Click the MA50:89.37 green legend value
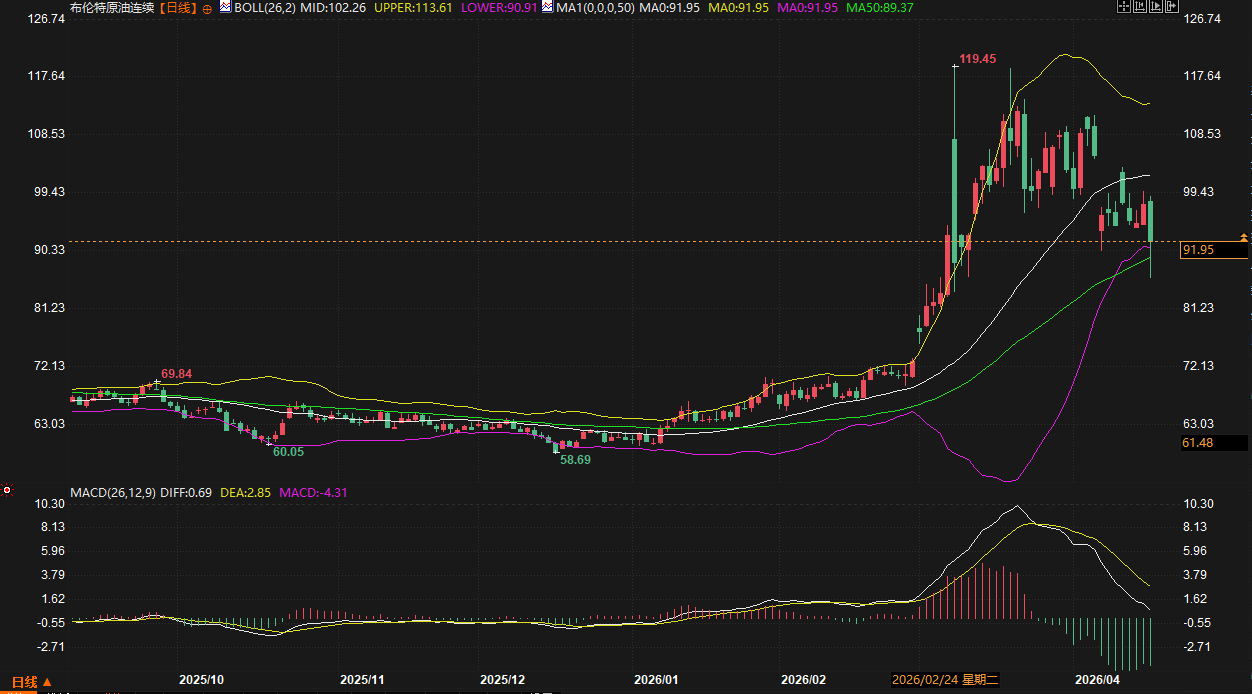The width and height of the screenshot is (1252, 694). (879, 8)
